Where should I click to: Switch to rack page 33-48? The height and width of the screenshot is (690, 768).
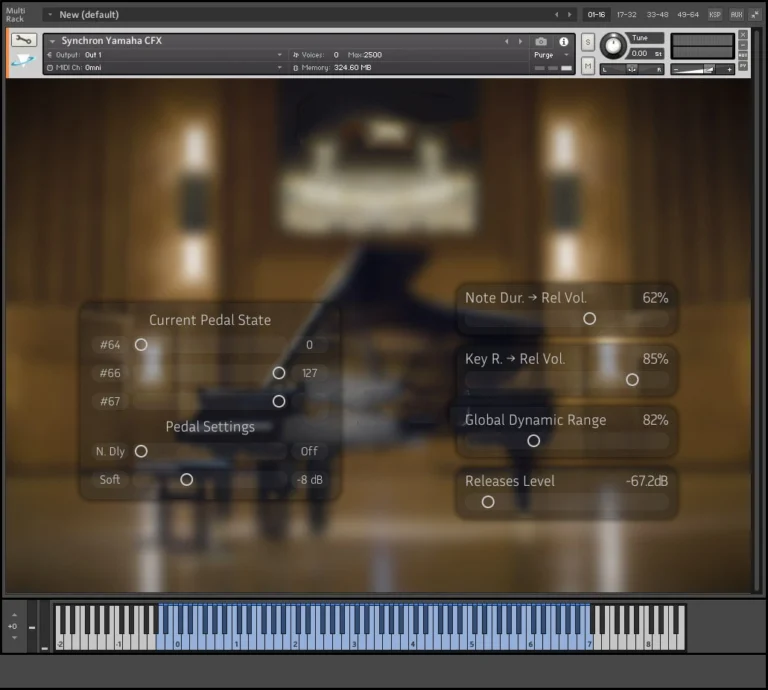[657, 15]
